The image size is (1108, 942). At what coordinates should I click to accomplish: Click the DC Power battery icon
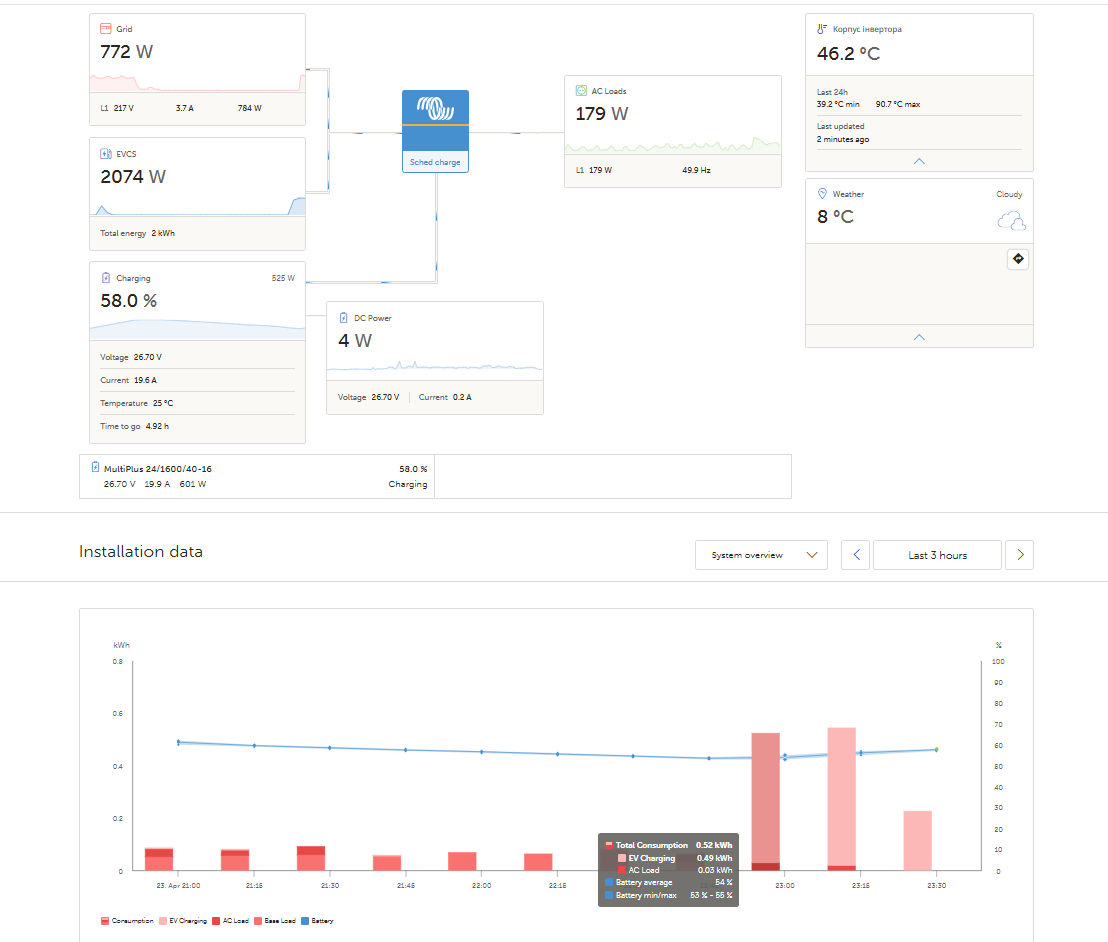[343, 318]
